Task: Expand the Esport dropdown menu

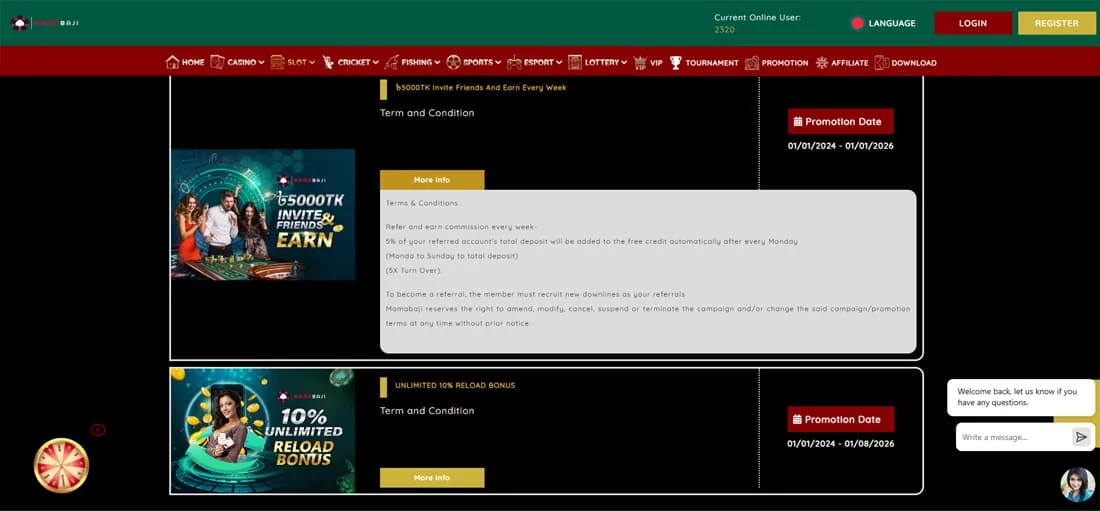Action: tap(559, 62)
